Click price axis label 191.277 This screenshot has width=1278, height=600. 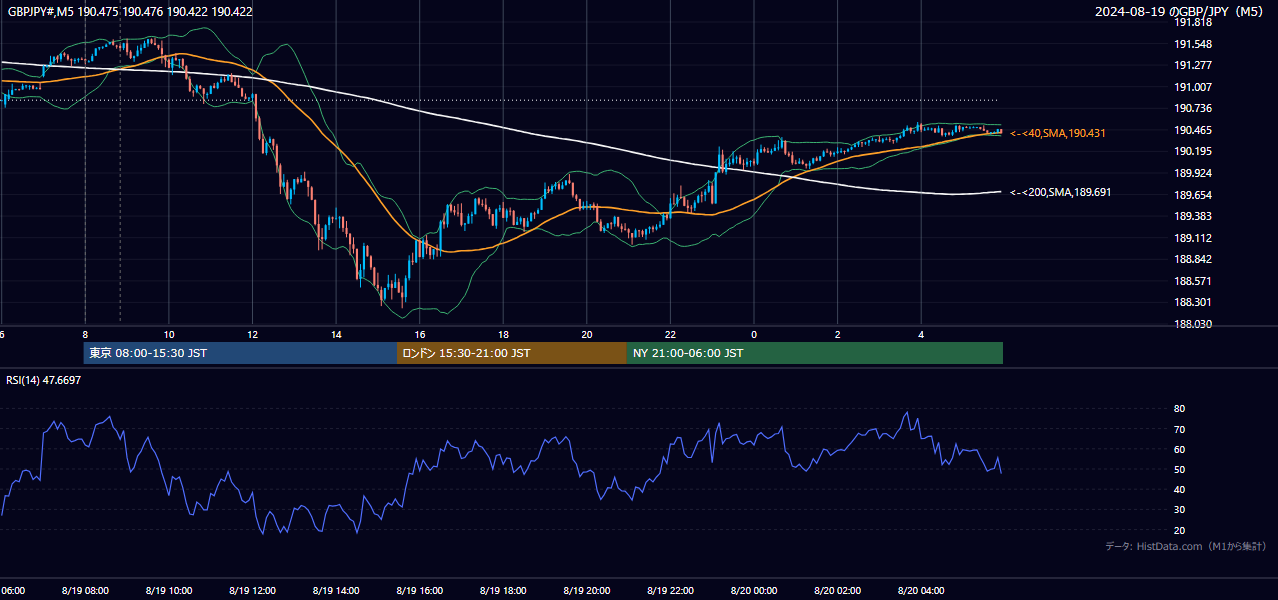1193,65
